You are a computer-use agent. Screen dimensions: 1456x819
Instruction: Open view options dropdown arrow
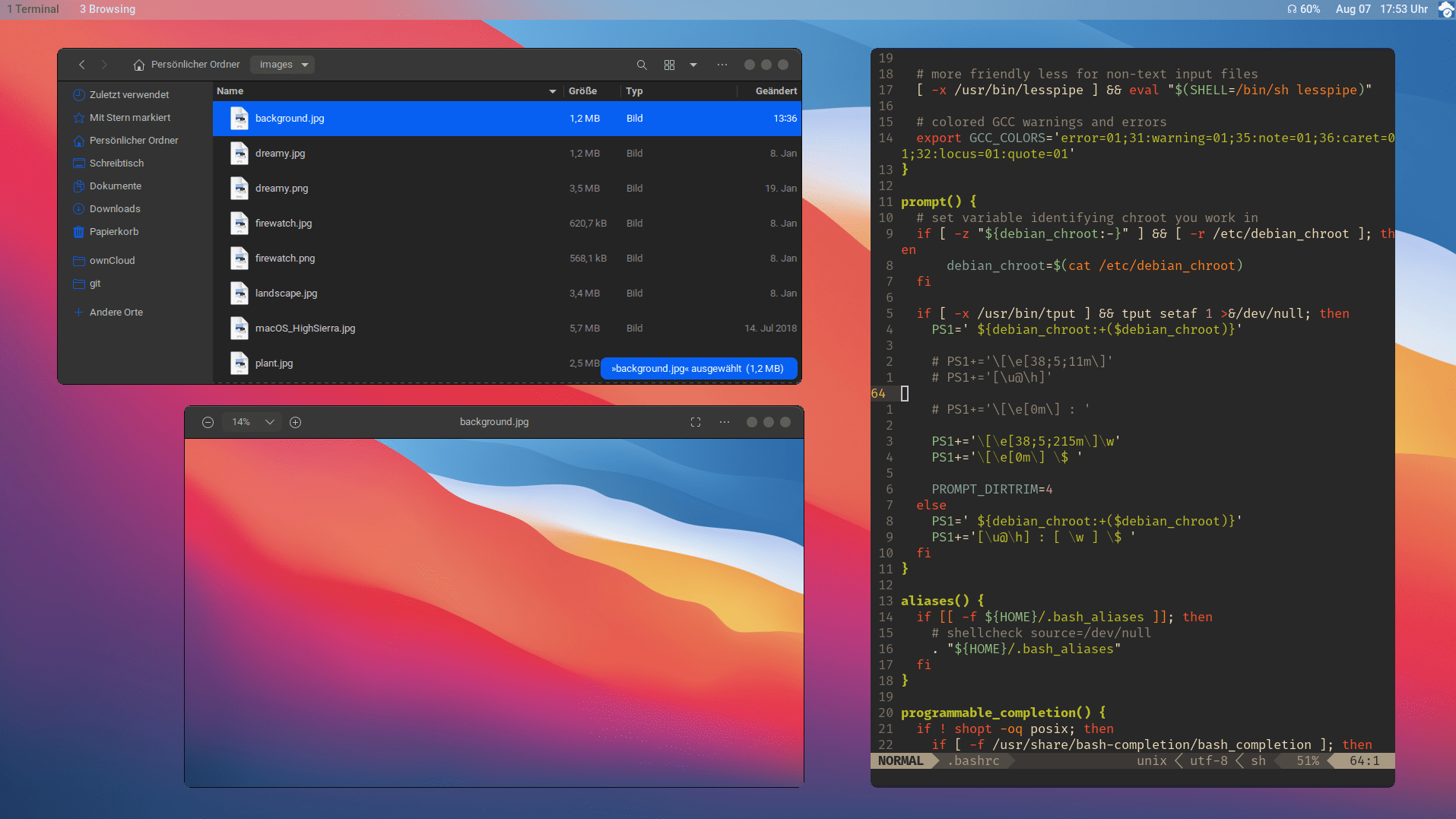[x=693, y=65]
